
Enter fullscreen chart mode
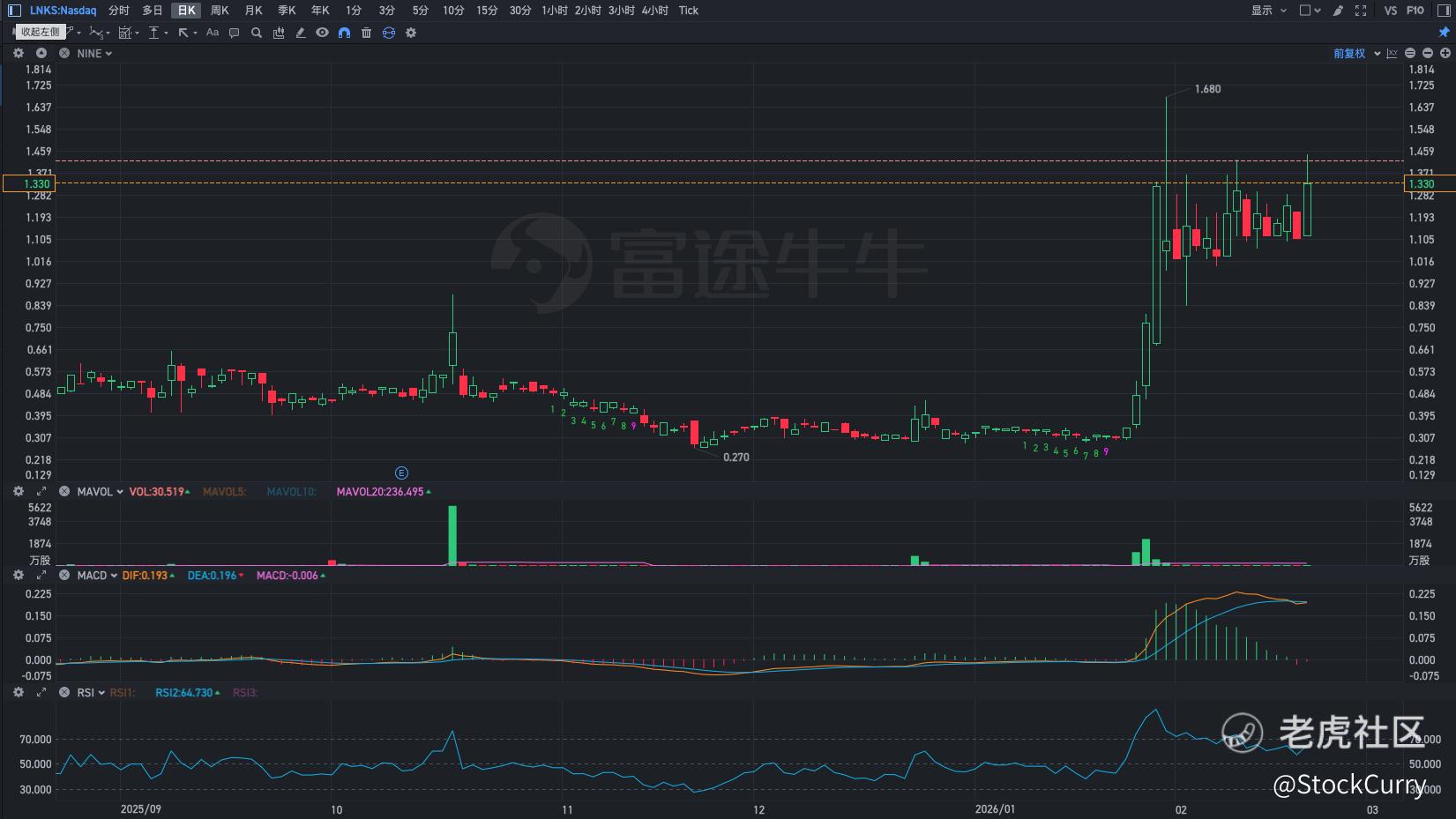1361,11
